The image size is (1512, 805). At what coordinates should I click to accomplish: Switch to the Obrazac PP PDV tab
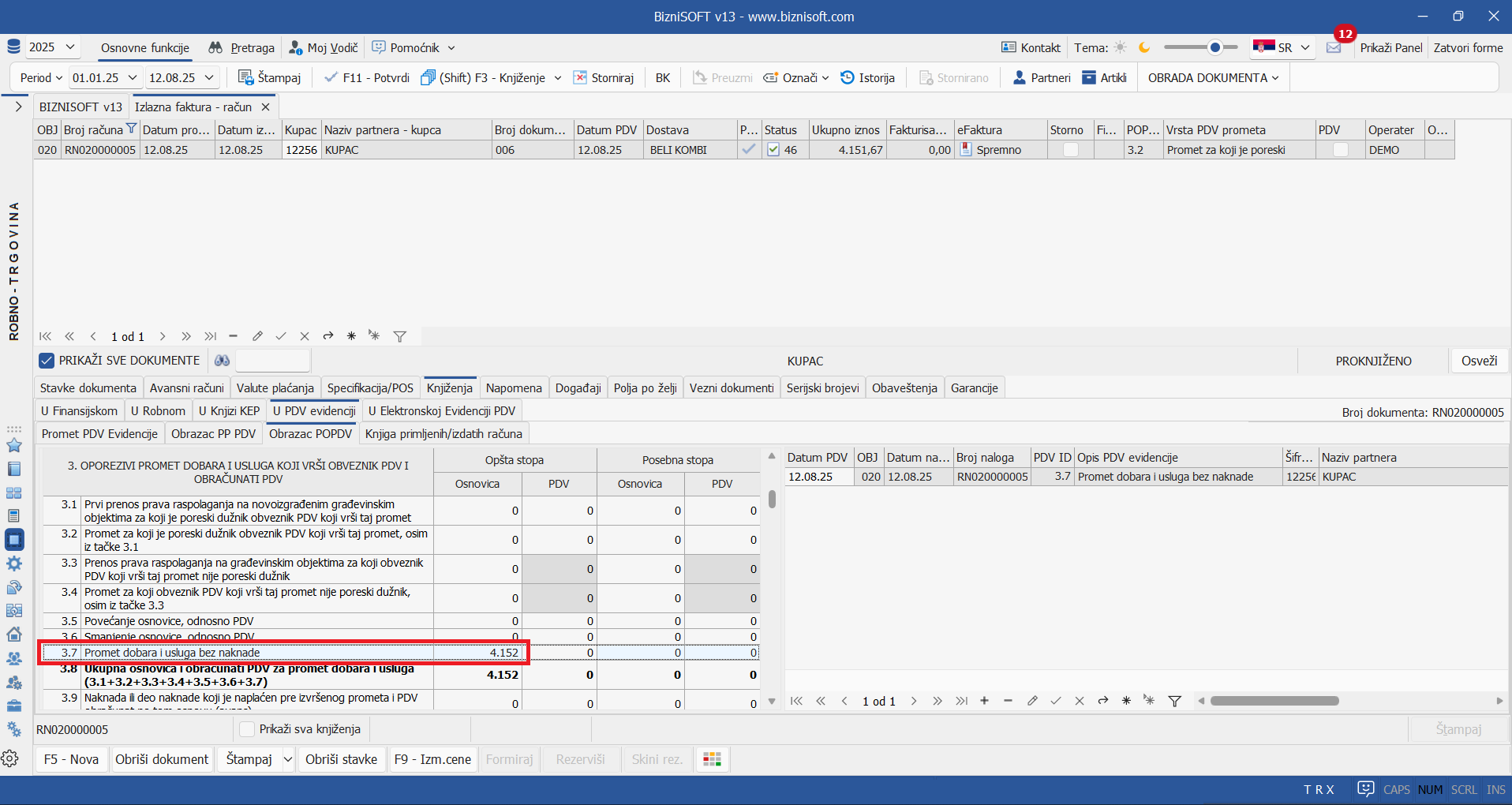(213, 434)
